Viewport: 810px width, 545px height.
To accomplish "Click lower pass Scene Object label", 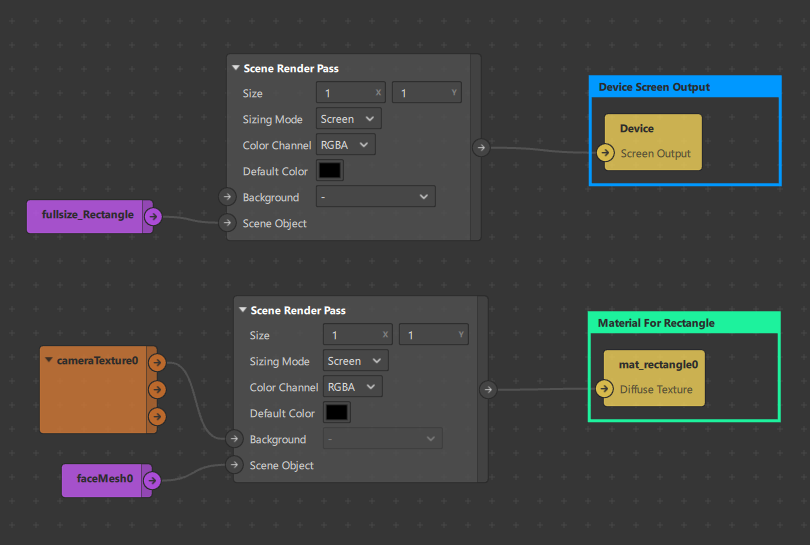I will (x=282, y=465).
